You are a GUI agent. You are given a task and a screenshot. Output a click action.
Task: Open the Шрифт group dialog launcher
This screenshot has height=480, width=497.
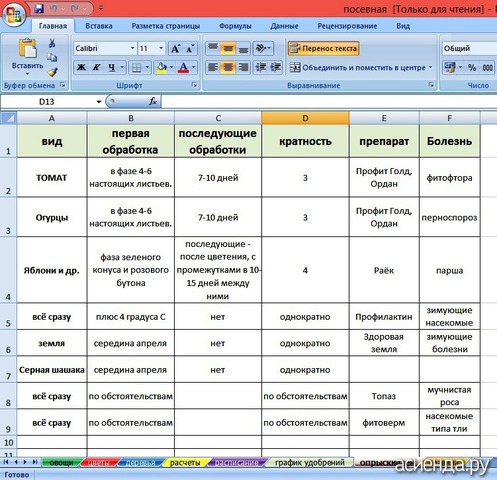194,85
